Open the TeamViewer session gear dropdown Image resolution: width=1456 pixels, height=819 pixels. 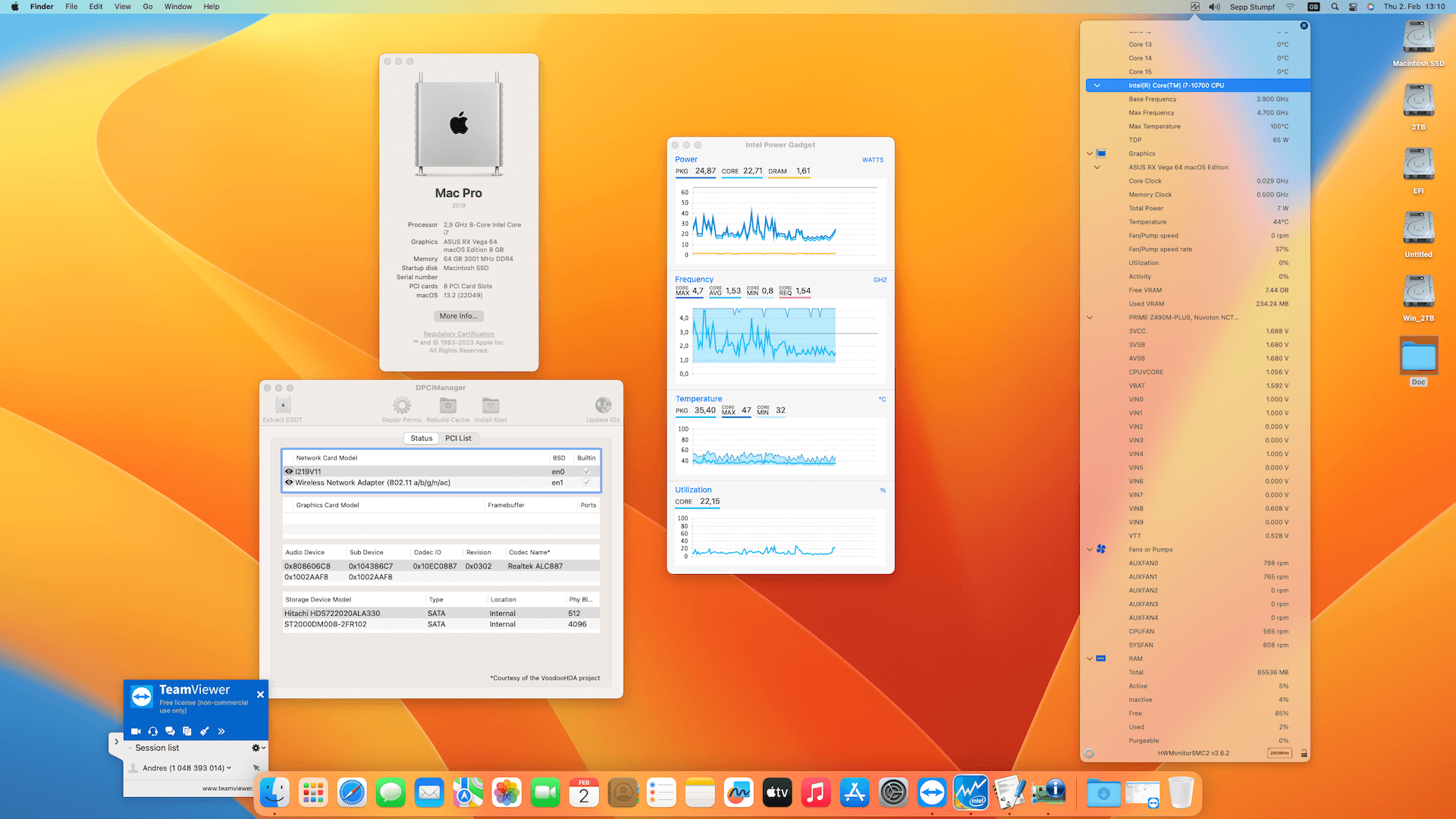259,748
